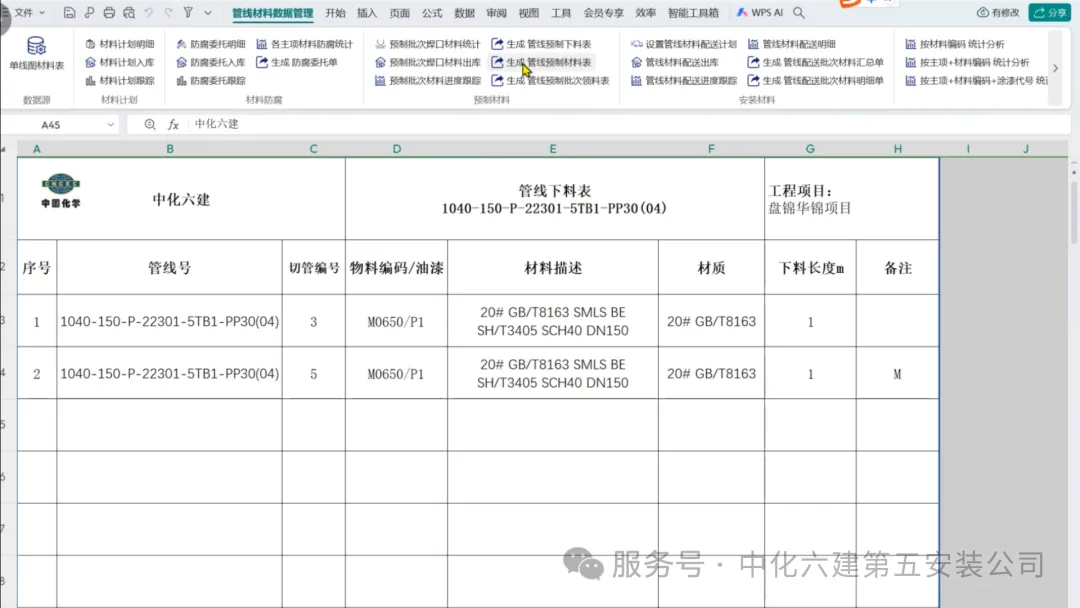Click the zoom lens icon beside fx
The image size is (1080, 608).
[149, 124]
